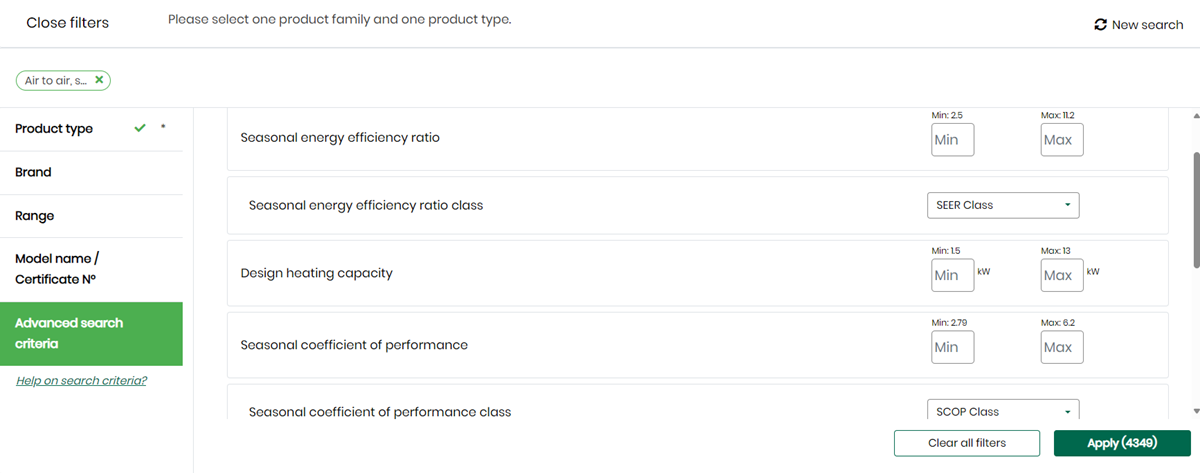Screen dimensions: 1200x473
Task: Click the Design heating capacity Min field
Action: click(952, 275)
